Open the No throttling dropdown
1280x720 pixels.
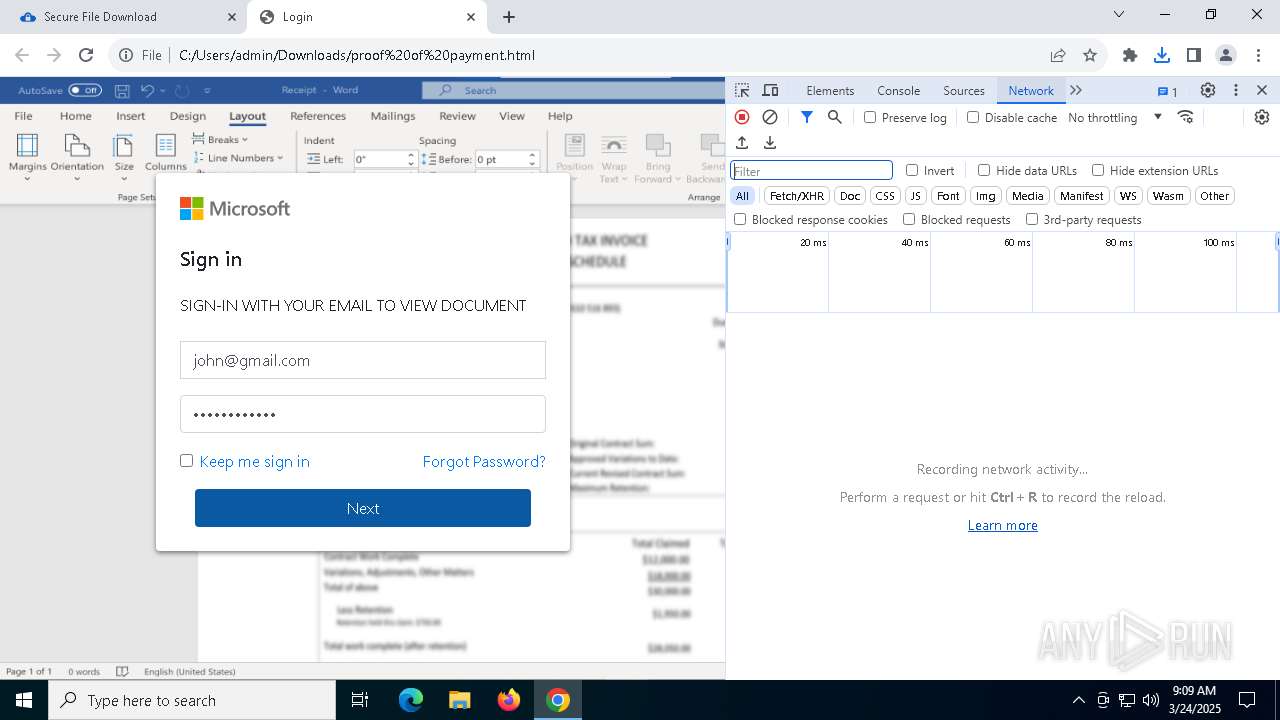pos(1115,117)
